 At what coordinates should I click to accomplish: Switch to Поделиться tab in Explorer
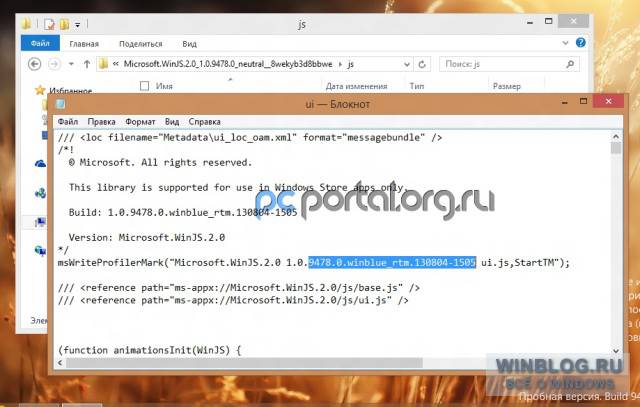tap(140, 44)
